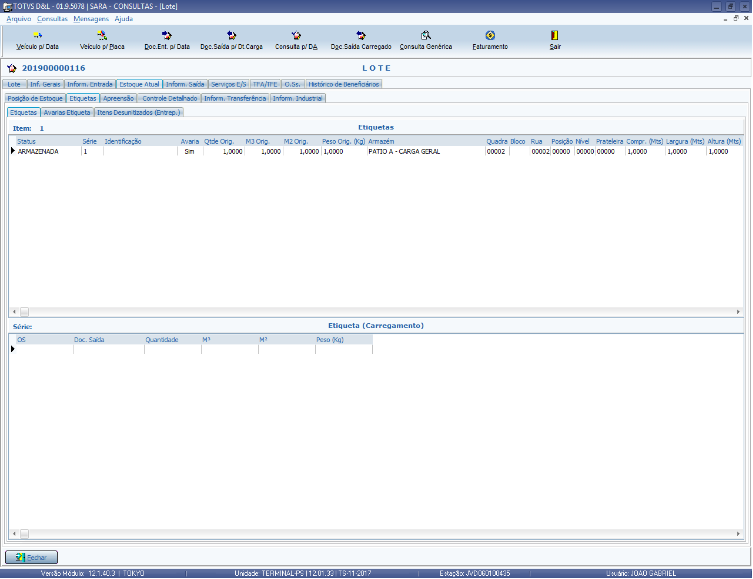Click the TOTVS app icon in title bar
This screenshot has height=579, width=753.
pyautogui.click(x=7, y=6)
